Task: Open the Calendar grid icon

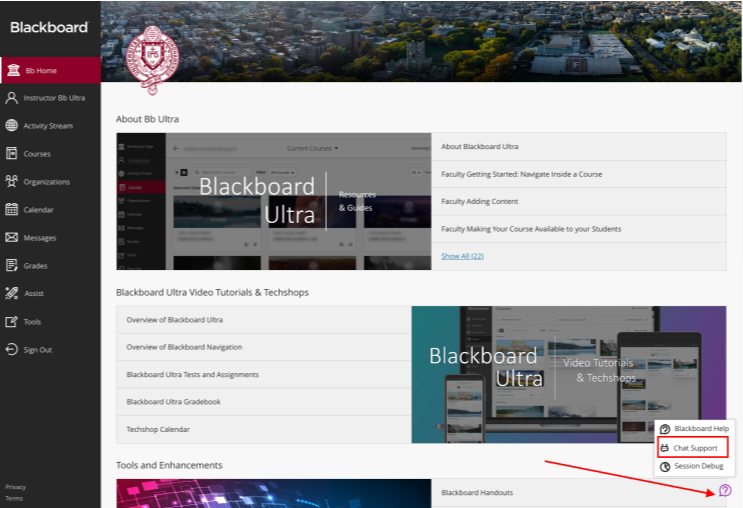Action: tap(11, 209)
